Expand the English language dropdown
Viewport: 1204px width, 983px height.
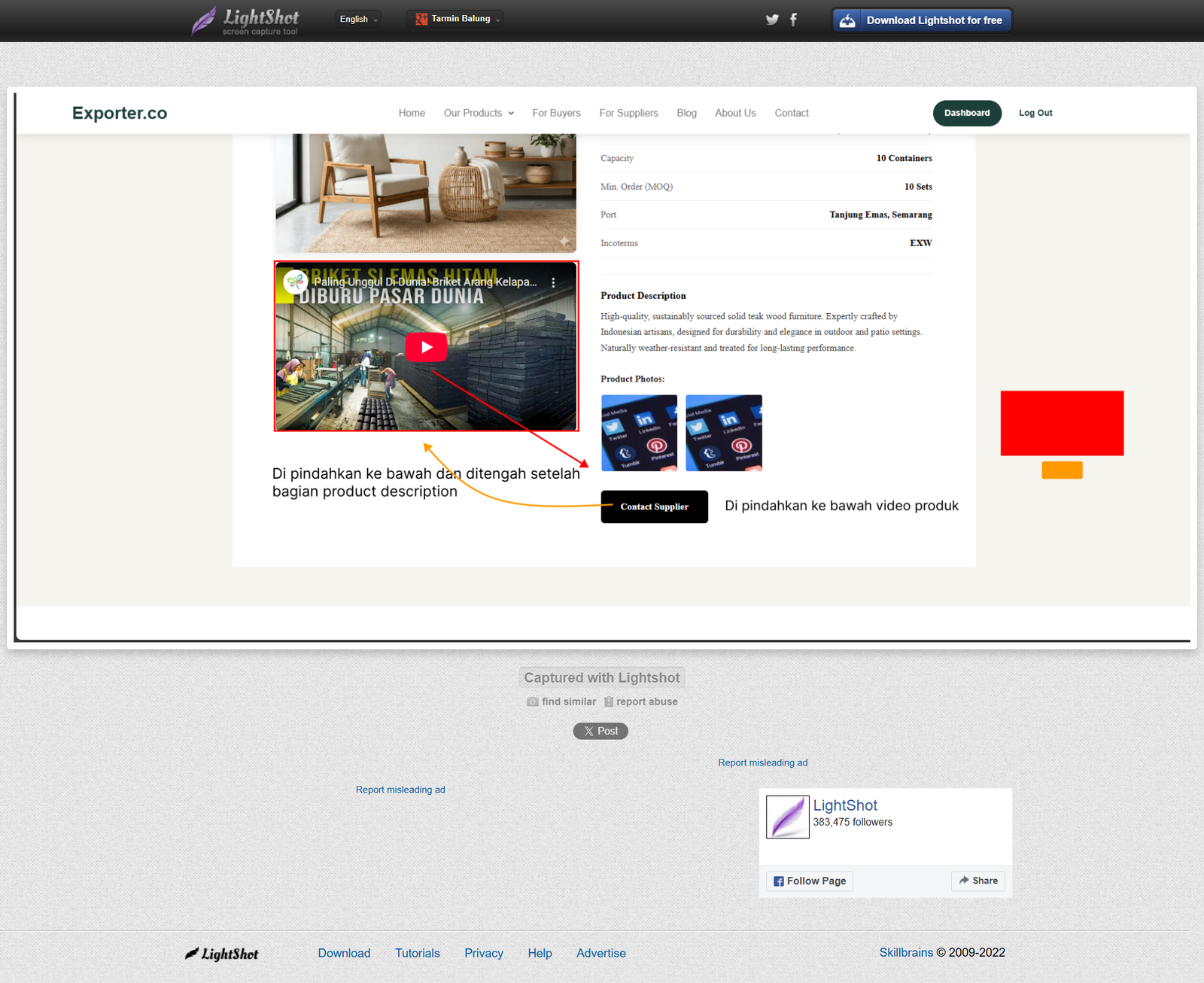point(358,19)
